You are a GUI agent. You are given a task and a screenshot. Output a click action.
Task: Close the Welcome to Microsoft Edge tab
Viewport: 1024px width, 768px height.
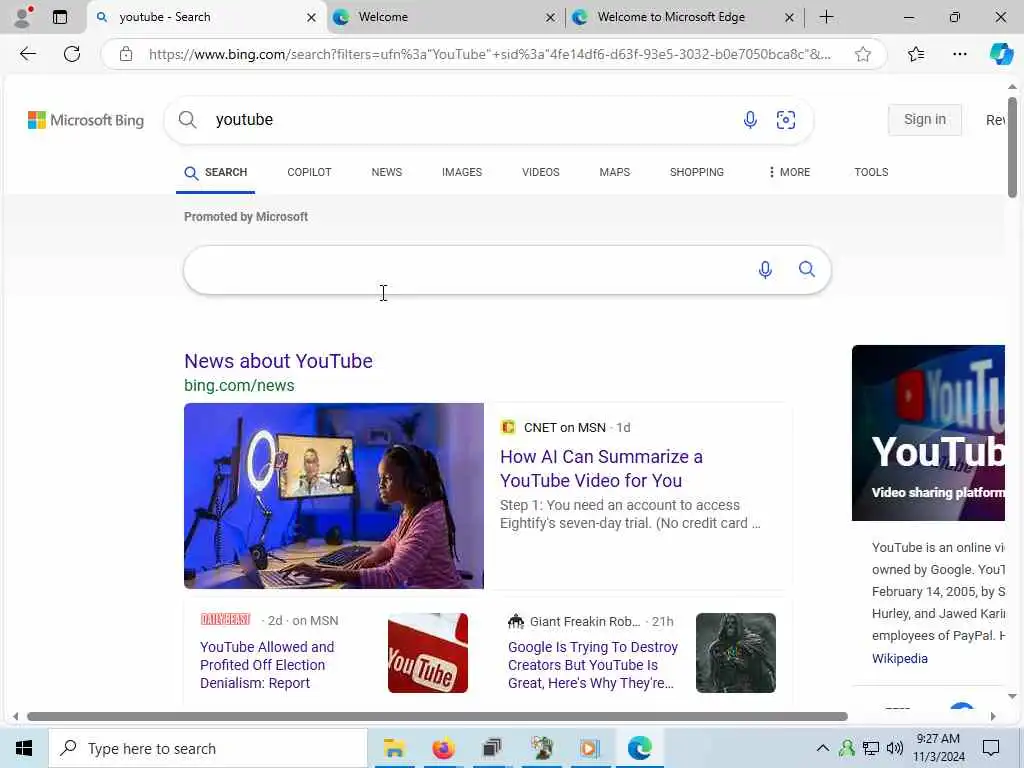789,18
